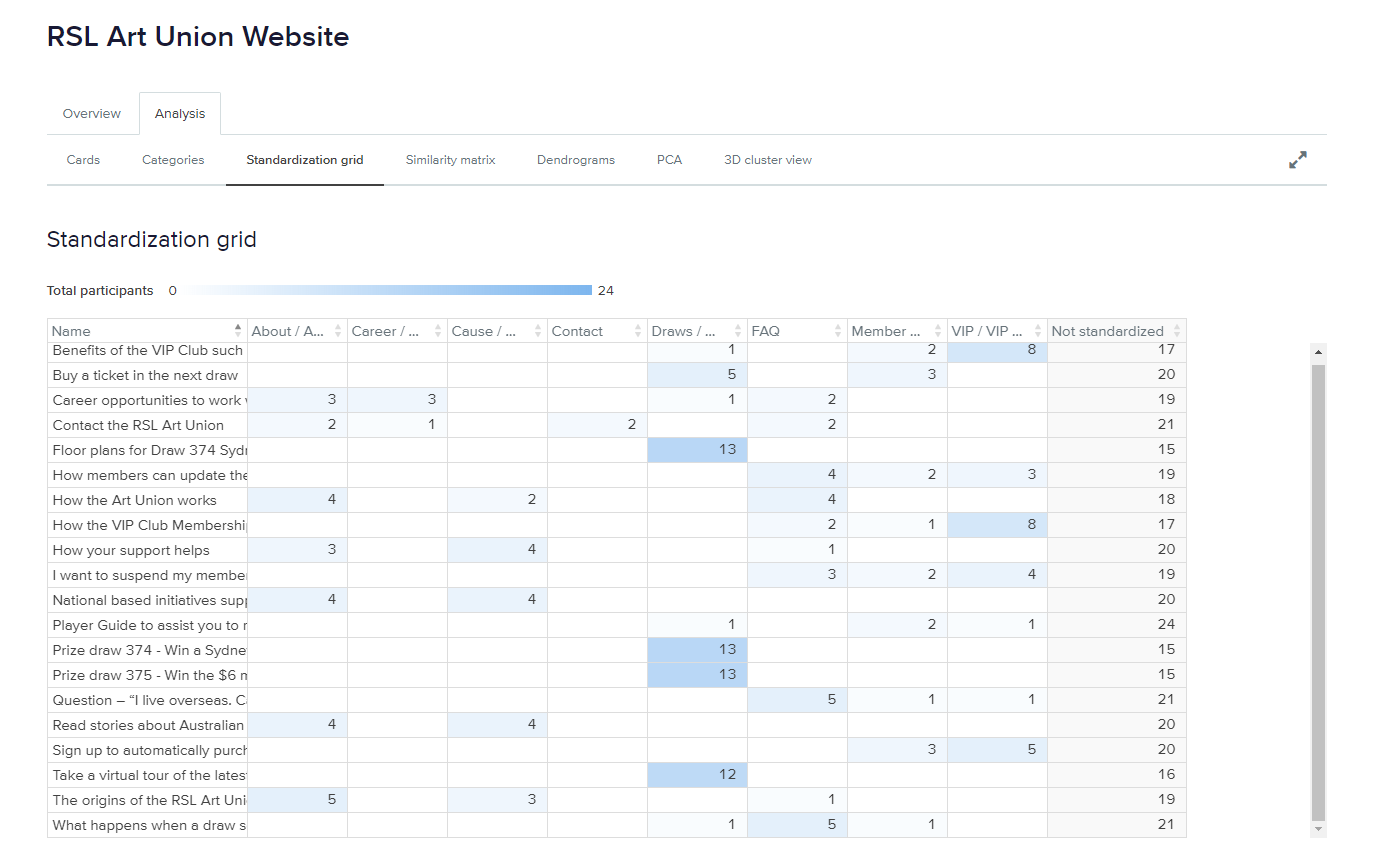This screenshot has height=867, width=1380.
Task: Click 'Prize draw 375' row name
Action: [150, 675]
